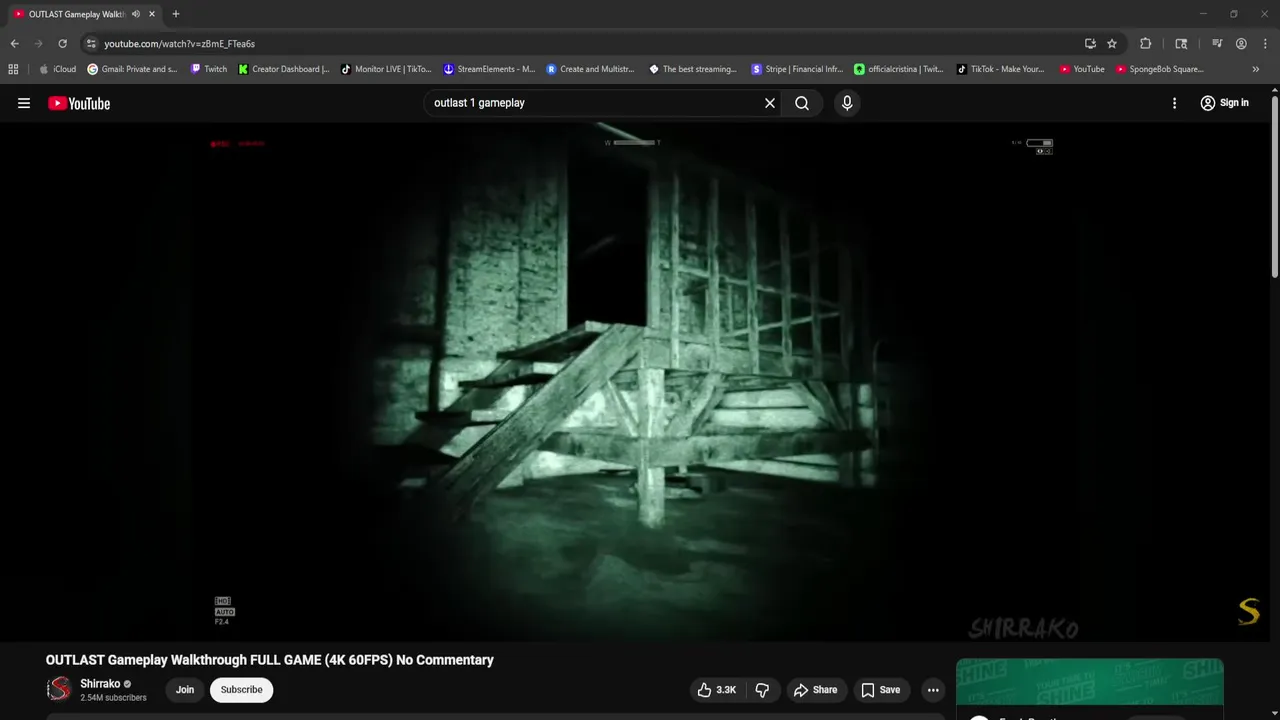This screenshot has height=720, width=1280.
Task: Open the Share dialog
Action: point(815,690)
